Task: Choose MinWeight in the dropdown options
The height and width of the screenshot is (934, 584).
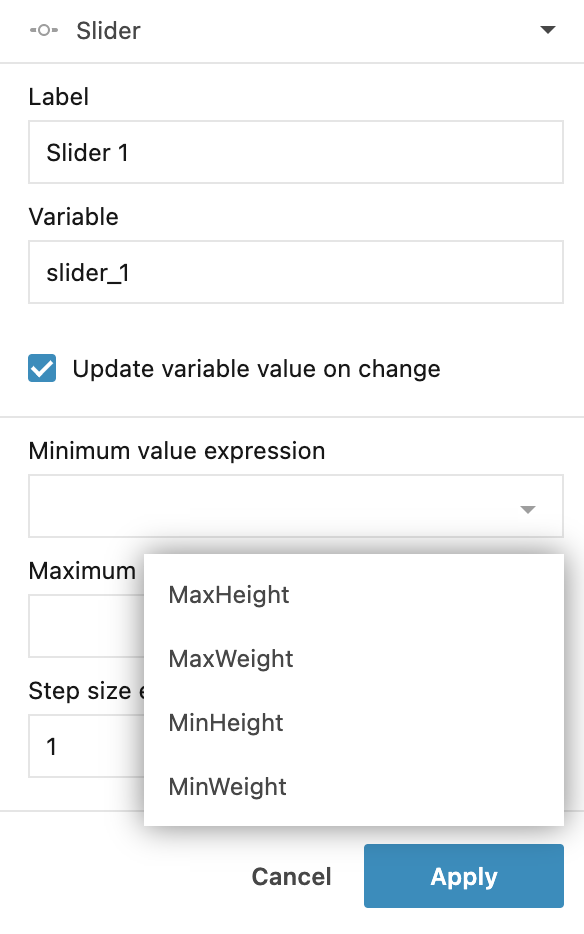Action: [x=227, y=787]
